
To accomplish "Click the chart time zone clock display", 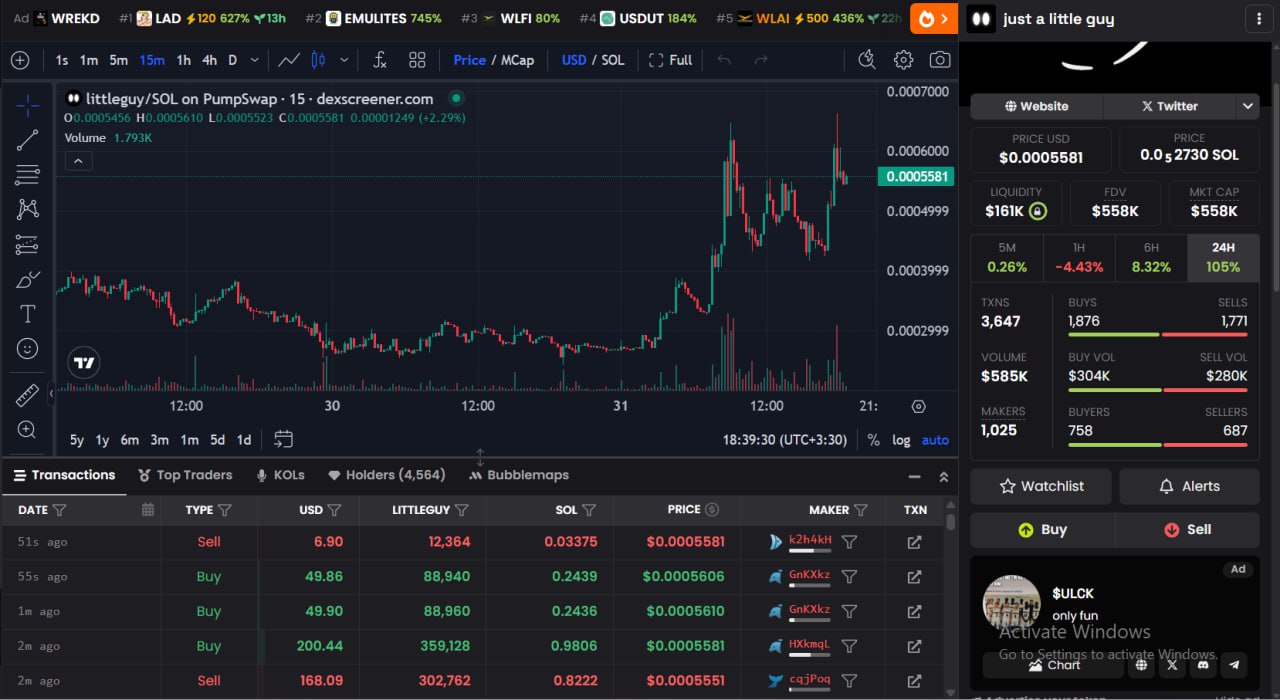I will tap(785, 440).
